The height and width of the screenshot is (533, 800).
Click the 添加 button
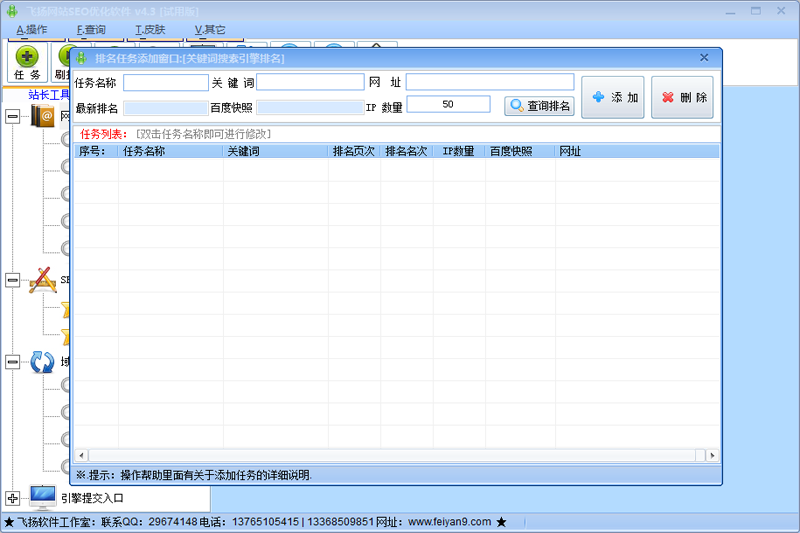coord(613,97)
